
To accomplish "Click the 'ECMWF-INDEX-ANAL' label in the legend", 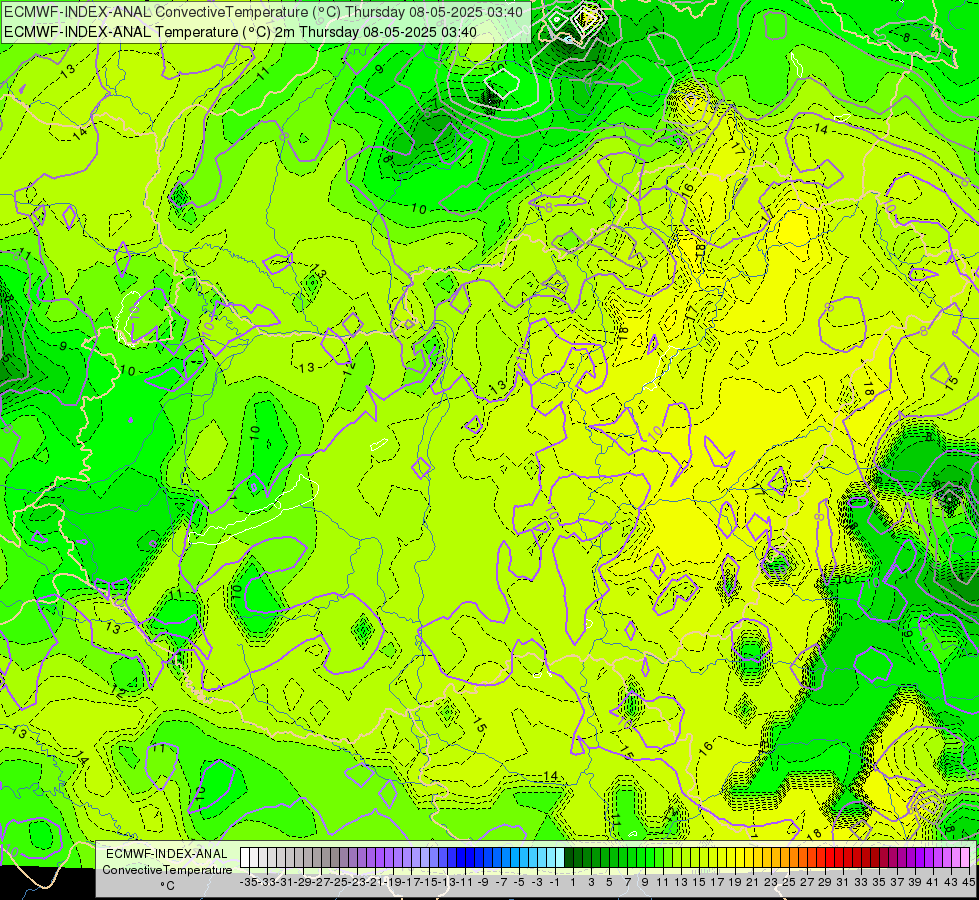I will click(167, 854).
